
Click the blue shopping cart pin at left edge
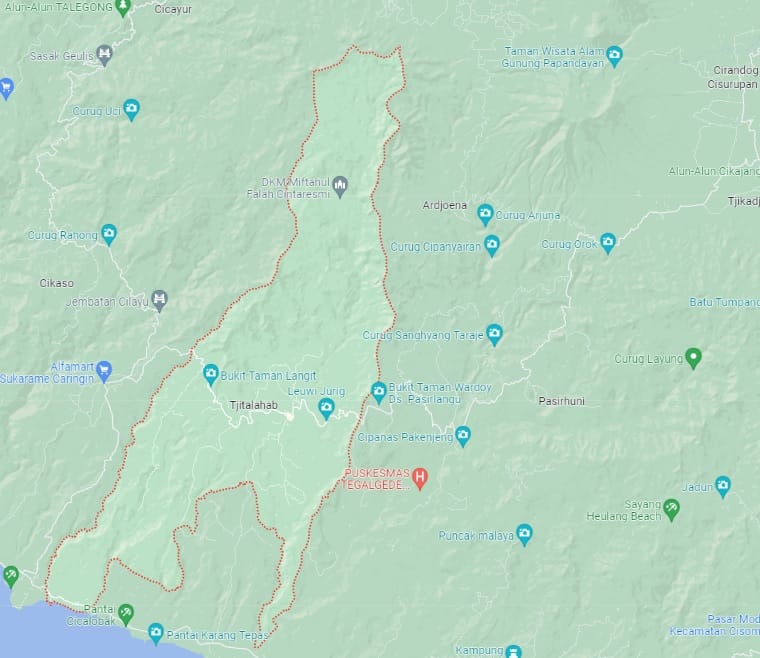(x=5, y=89)
